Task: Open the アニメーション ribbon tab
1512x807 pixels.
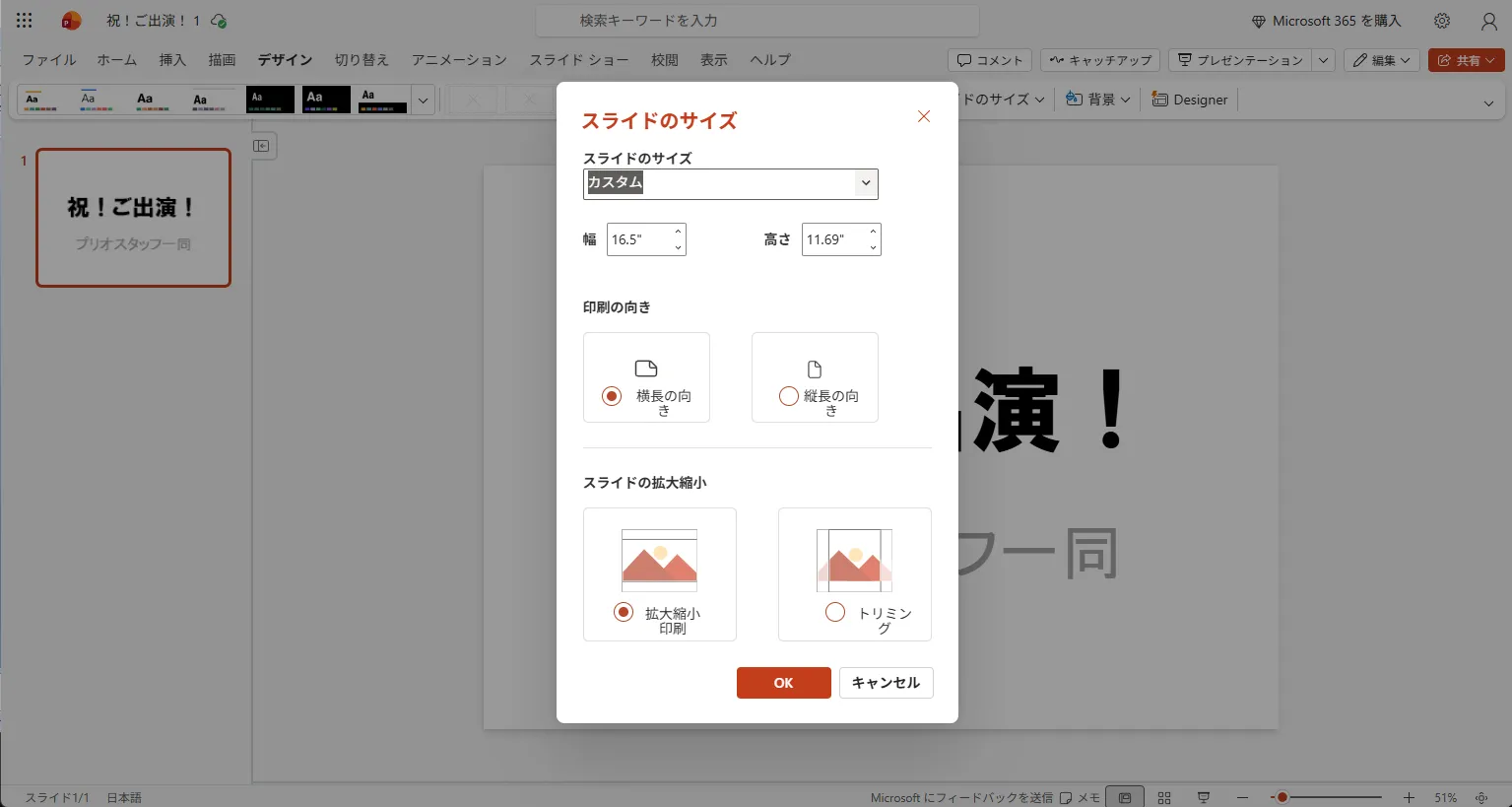Action: point(459,60)
